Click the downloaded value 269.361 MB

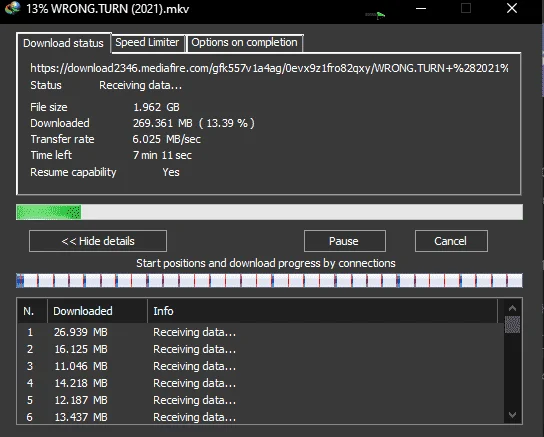pyautogui.click(x=194, y=123)
